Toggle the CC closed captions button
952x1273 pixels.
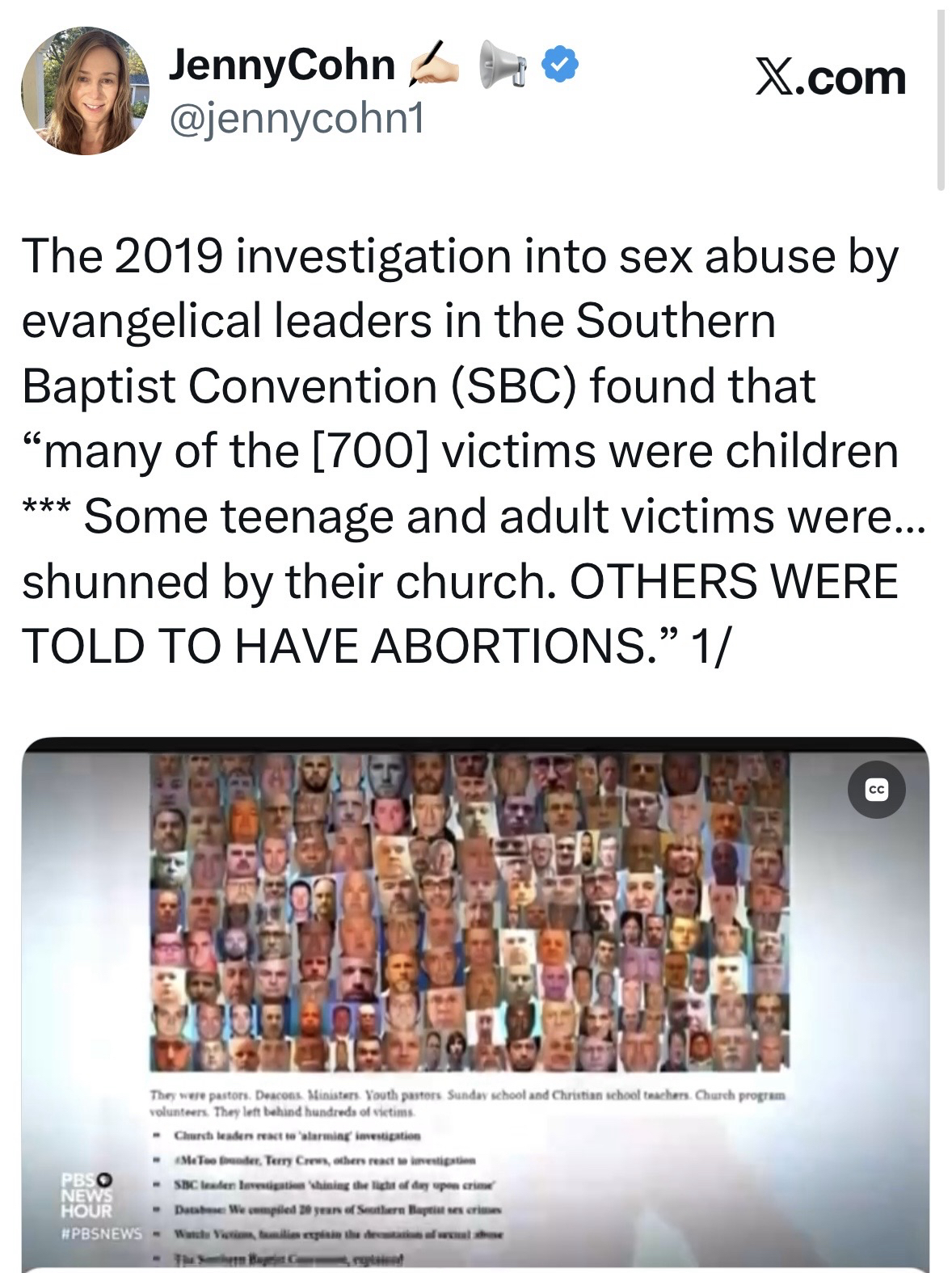click(x=877, y=790)
